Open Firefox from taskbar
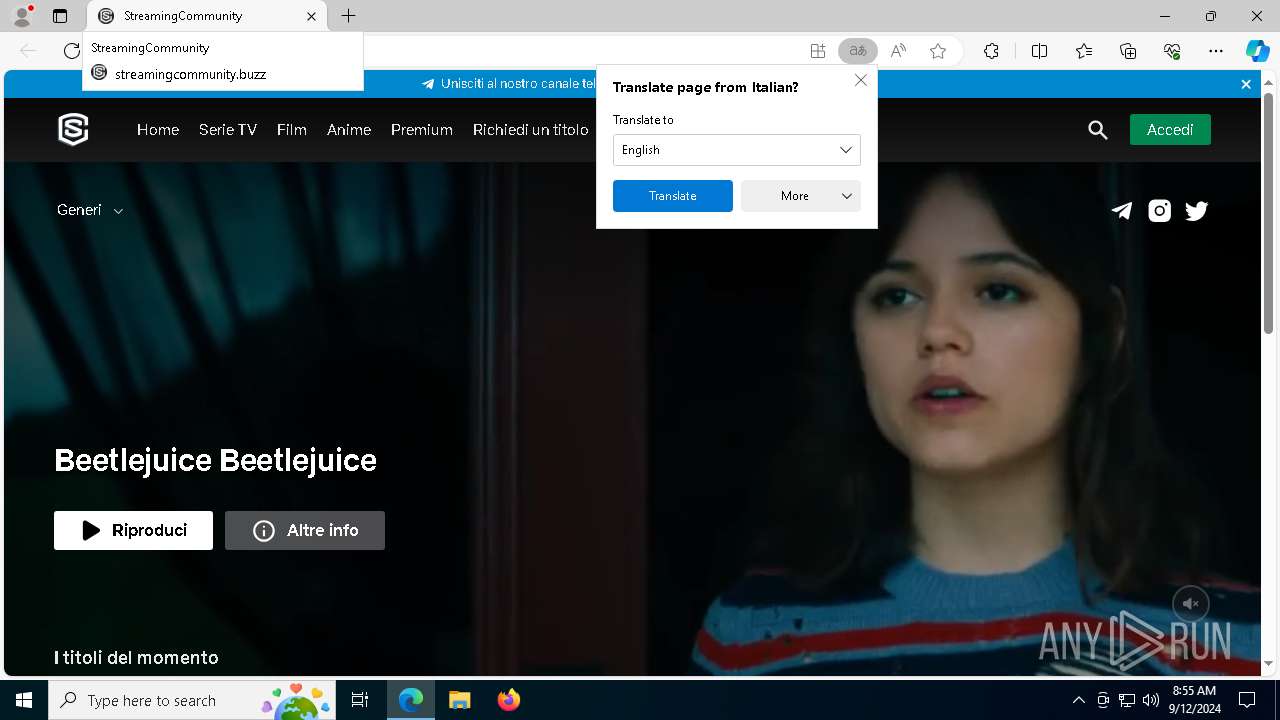 click(x=509, y=700)
